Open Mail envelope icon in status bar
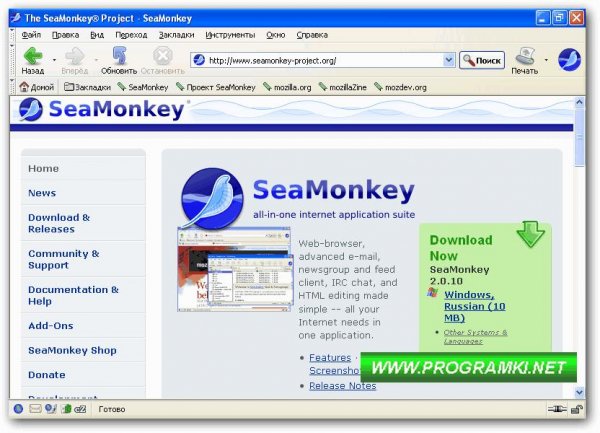This screenshot has height=433, width=600. pyautogui.click(x=35, y=409)
